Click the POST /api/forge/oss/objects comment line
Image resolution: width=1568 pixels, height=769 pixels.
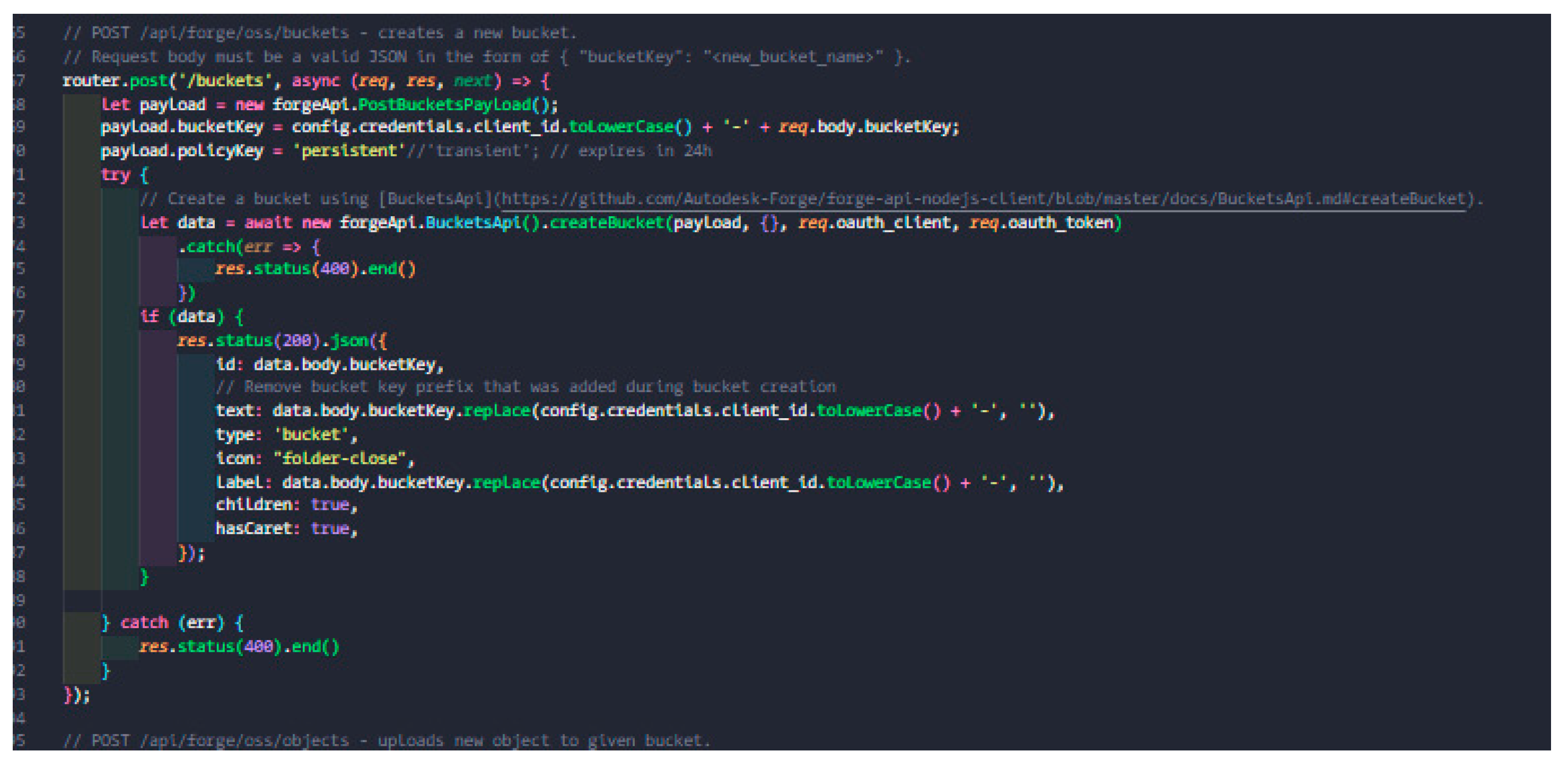[386, 740]
